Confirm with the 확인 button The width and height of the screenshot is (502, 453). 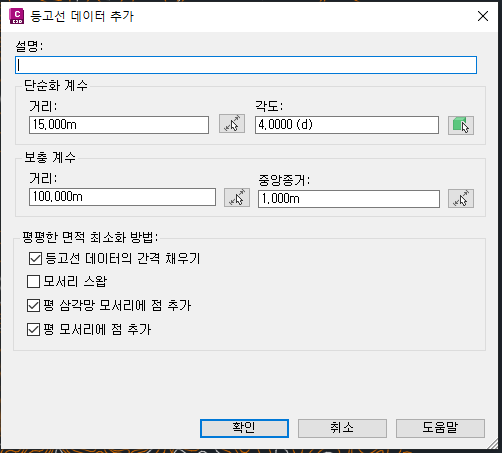[x=244, y=428]
